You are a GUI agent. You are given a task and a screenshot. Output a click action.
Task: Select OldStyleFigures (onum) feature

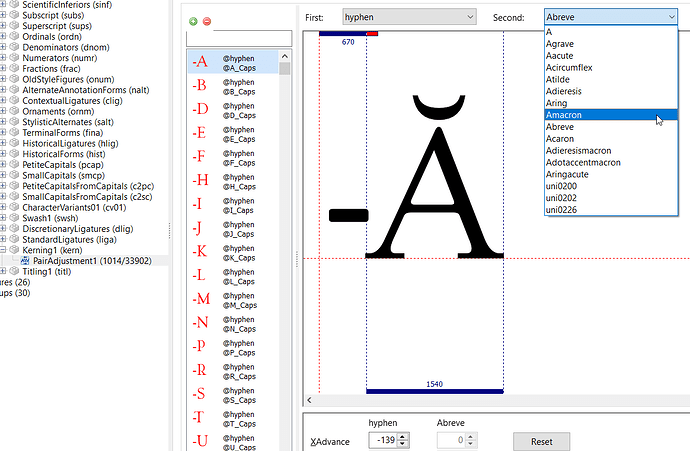click(x=68, y=79)
